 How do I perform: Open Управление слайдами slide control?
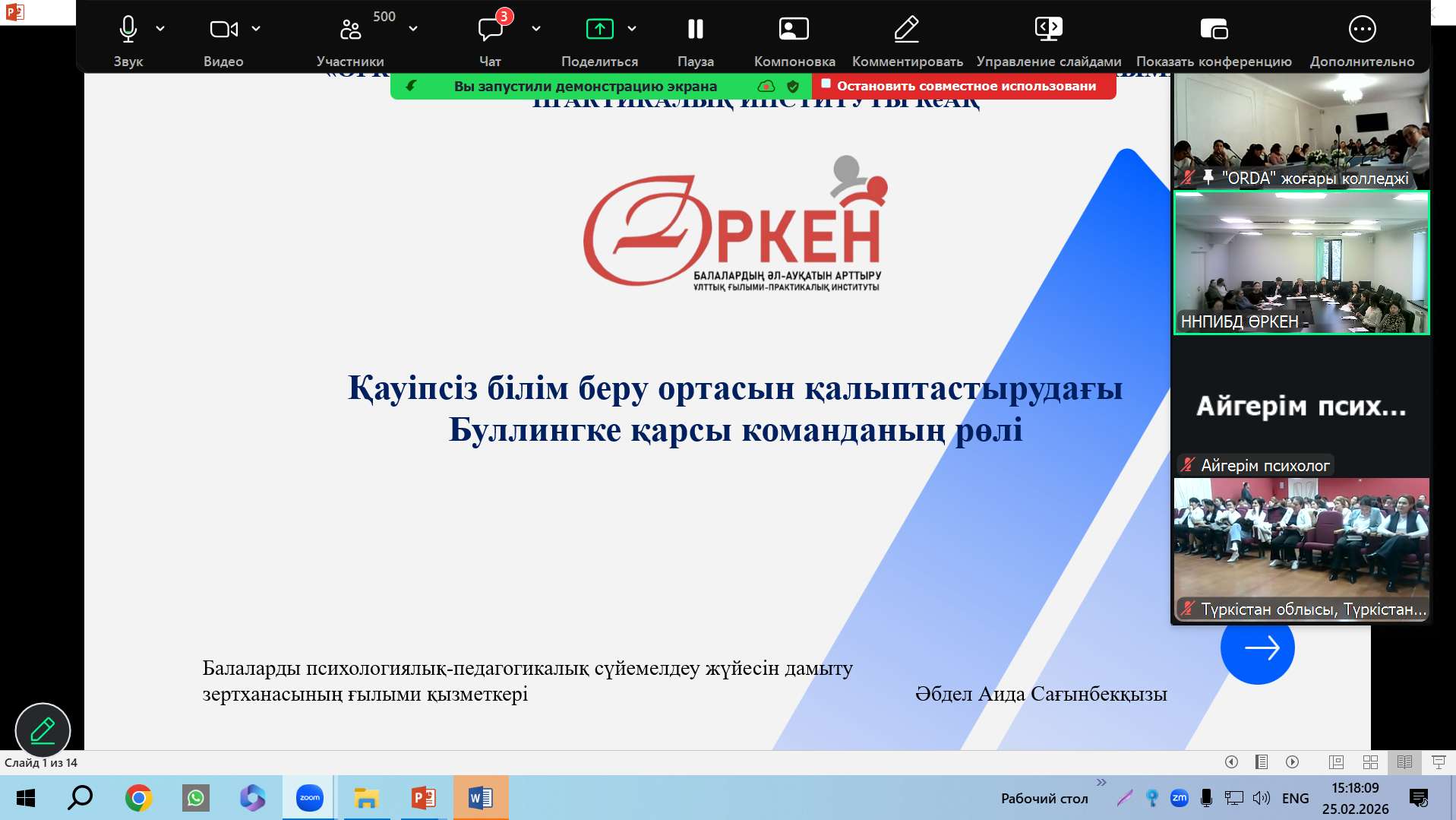coord(1048,29)
